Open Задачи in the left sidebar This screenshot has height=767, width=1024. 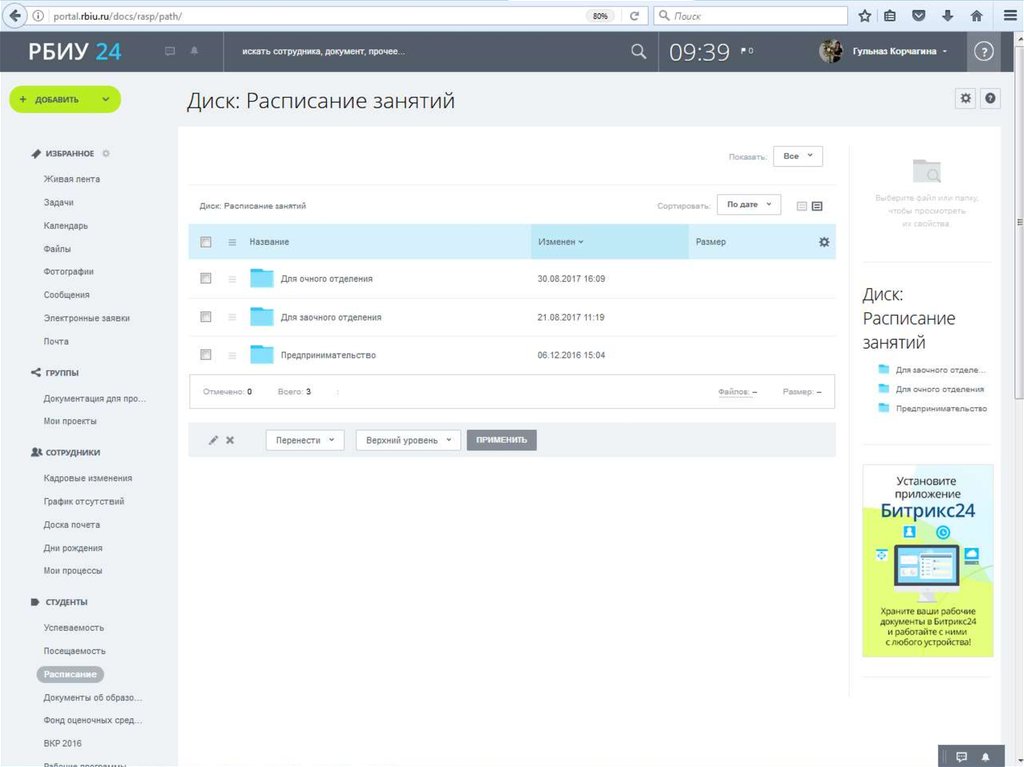tap(59, 203)
